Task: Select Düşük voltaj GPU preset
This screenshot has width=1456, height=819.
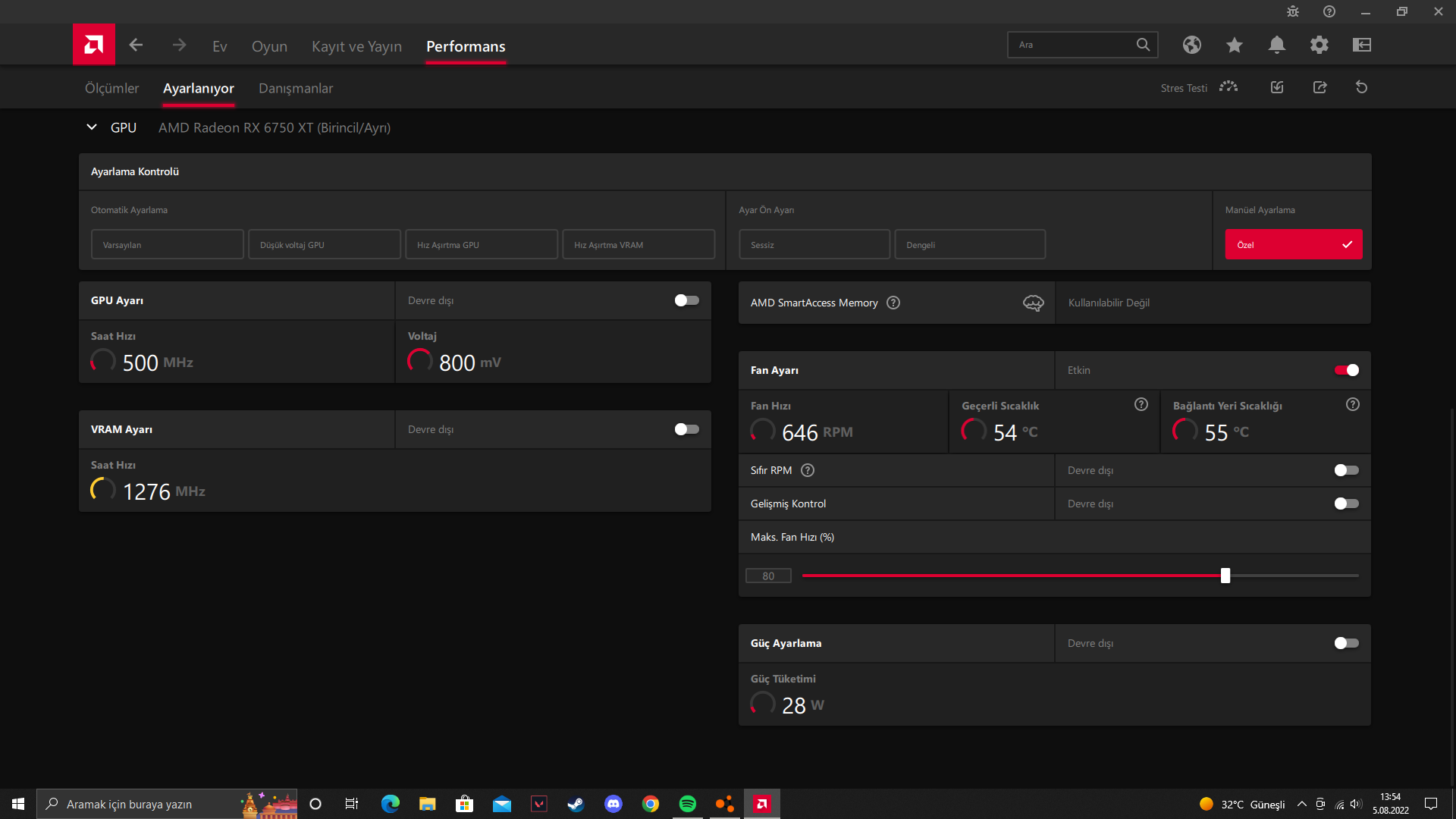Action: coord(325,244)
